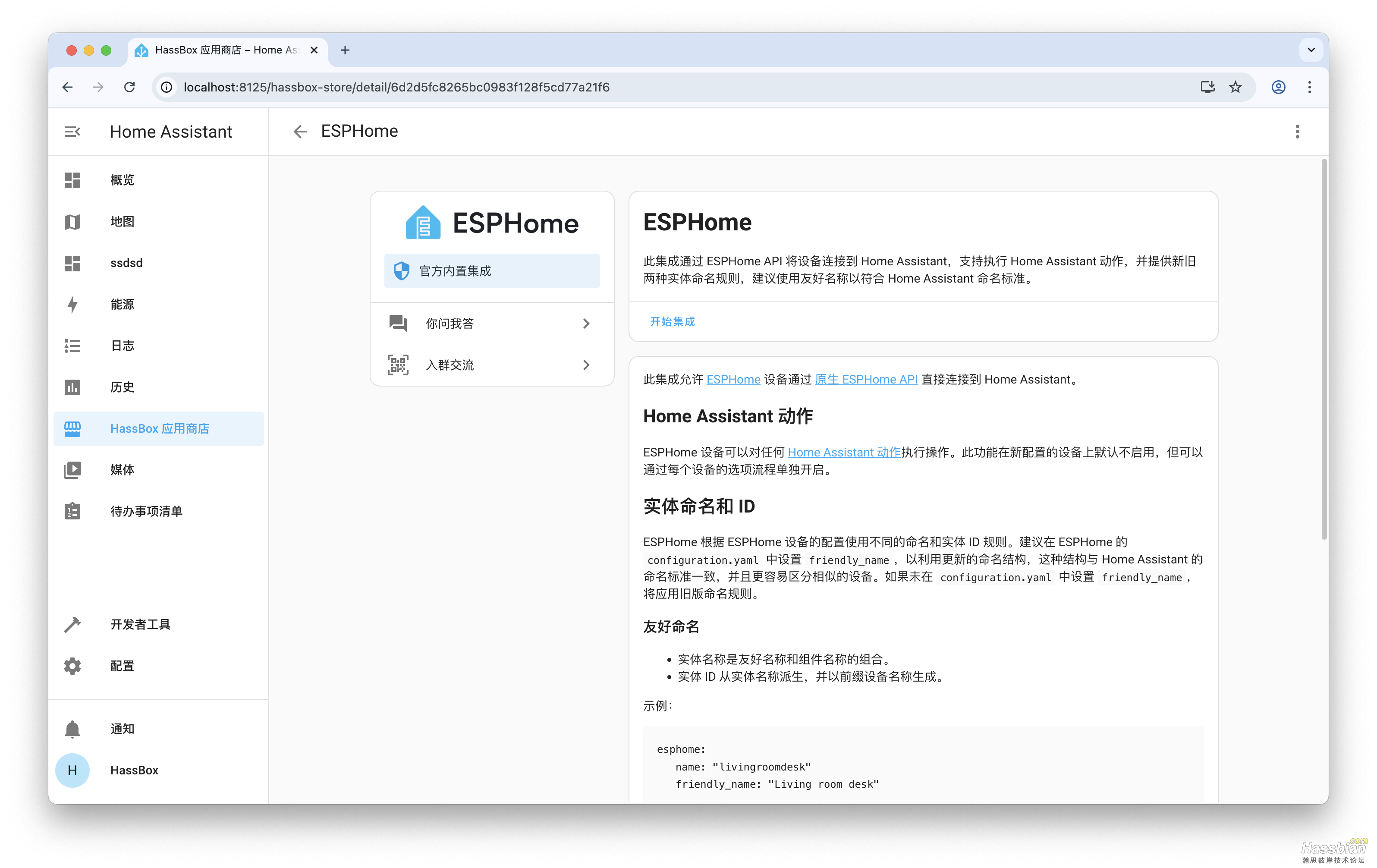Click the 你问我答 chat bubbles icon
This screenshot has height=868, width=1377.
click(x=398, y=324)
